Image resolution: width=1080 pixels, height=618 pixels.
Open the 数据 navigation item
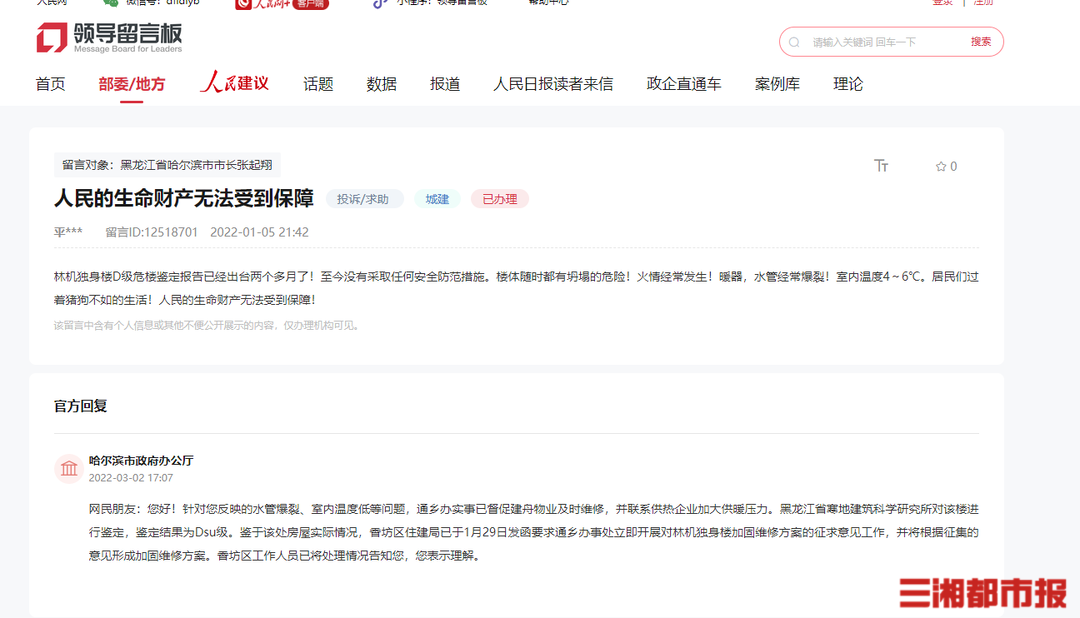click(x=382, y=84)
